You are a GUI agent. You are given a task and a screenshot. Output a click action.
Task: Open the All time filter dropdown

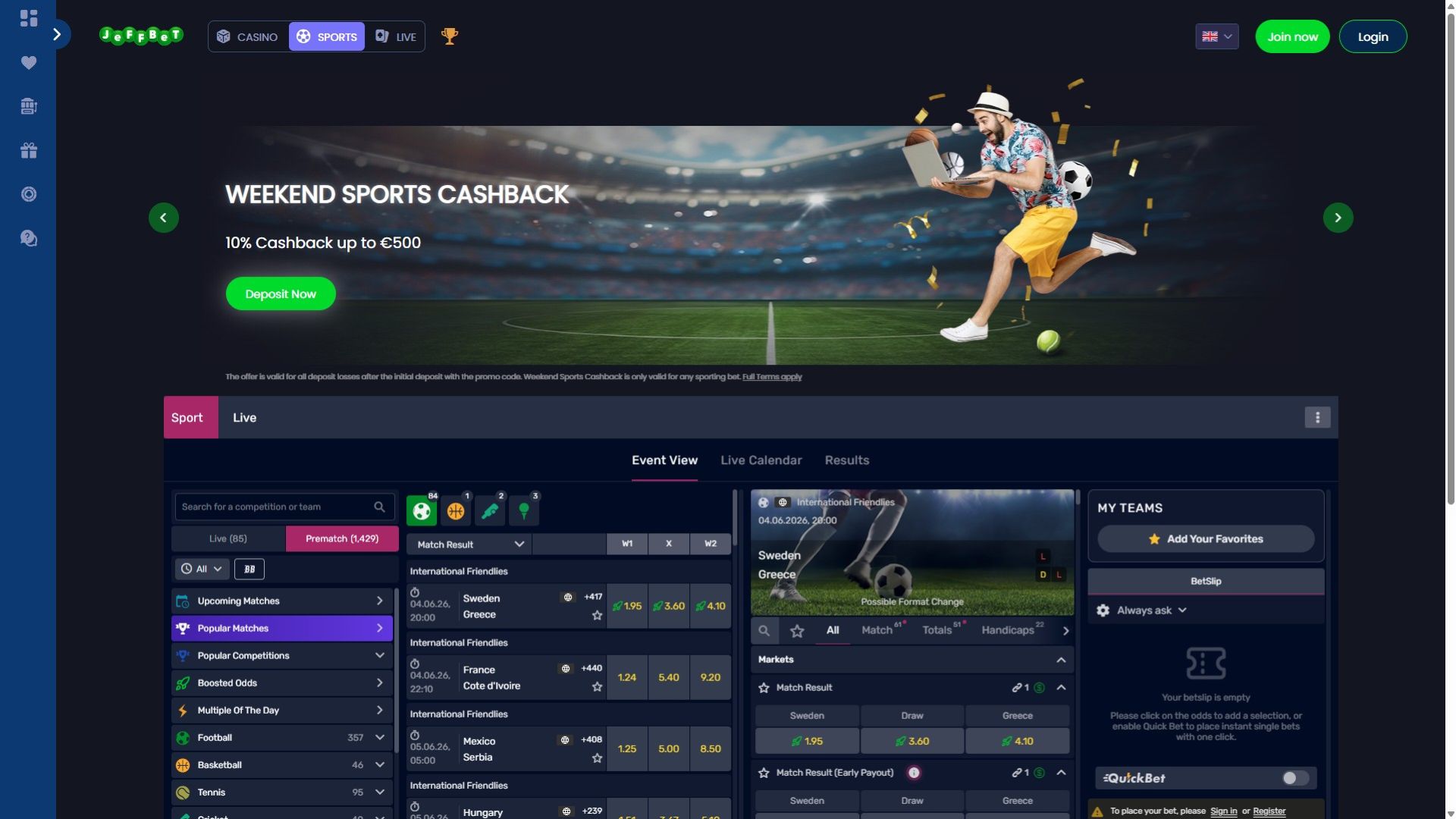pos(202,569)
